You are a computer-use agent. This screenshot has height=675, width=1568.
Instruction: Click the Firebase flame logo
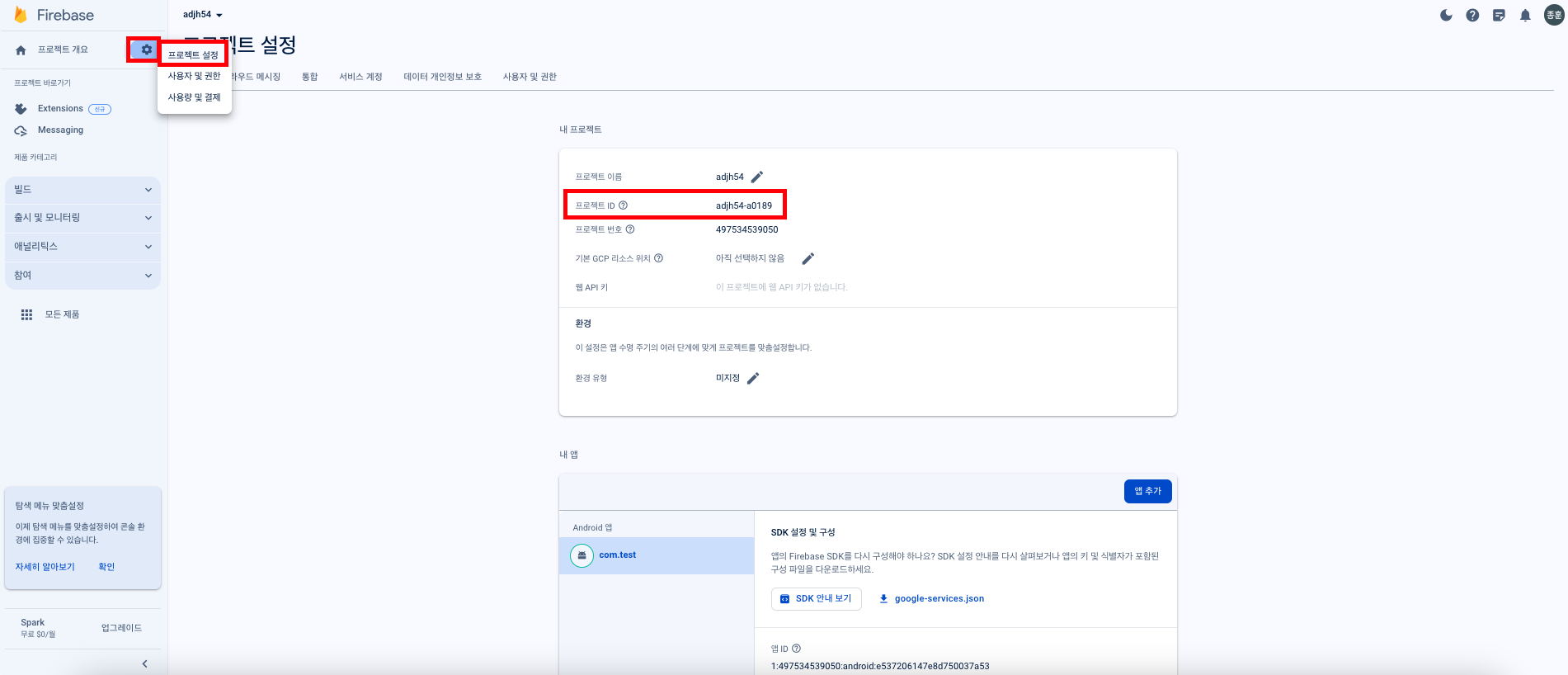pyautogui.click(x=21, y=15)
